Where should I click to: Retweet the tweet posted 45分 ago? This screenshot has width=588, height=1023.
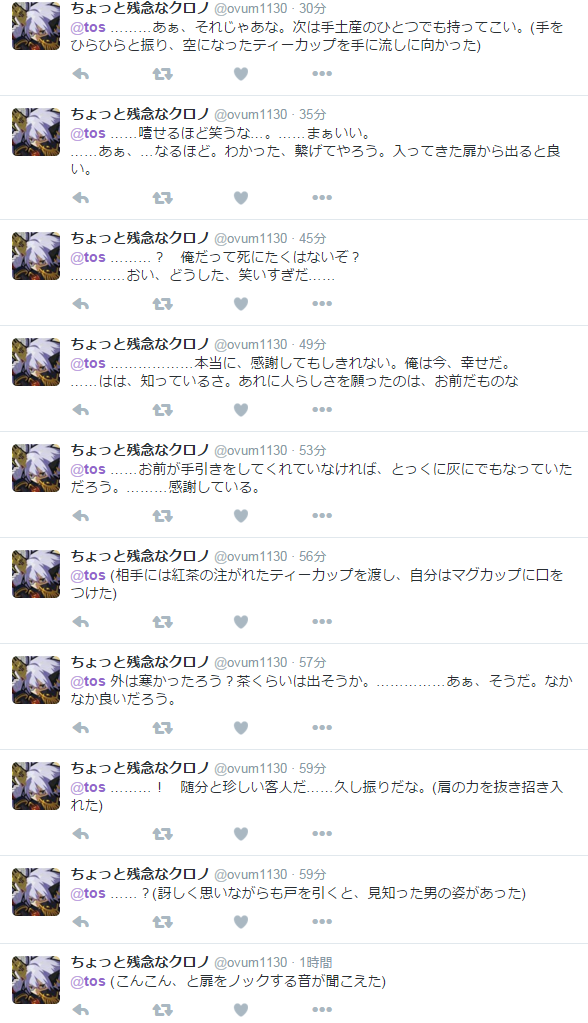(x=162, y=304)
